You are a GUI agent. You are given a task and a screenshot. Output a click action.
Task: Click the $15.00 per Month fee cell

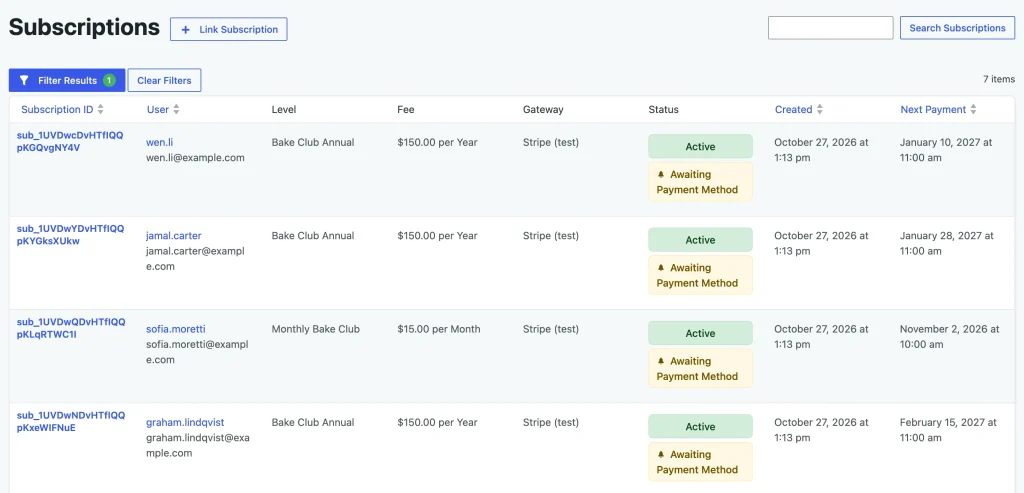(x=438, y=329)
